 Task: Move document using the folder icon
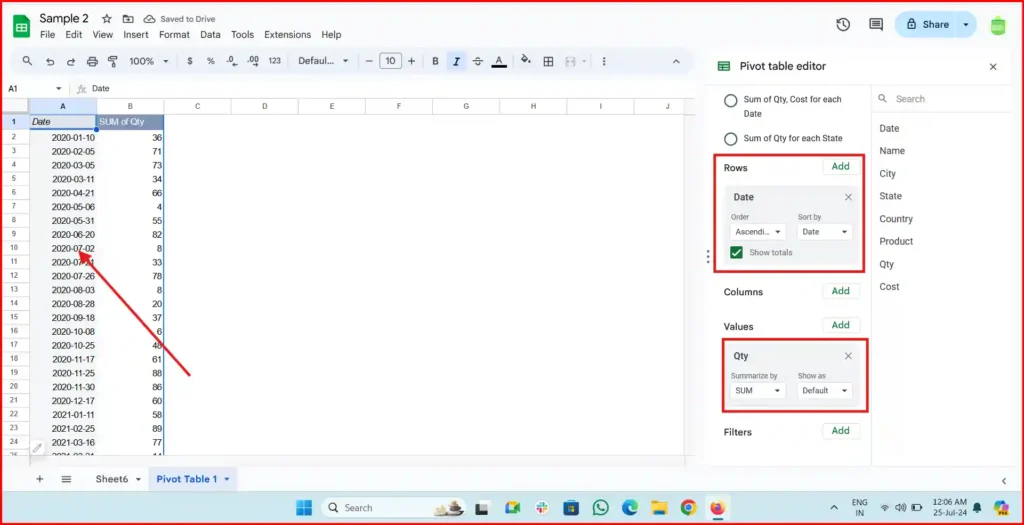point(127,19)
